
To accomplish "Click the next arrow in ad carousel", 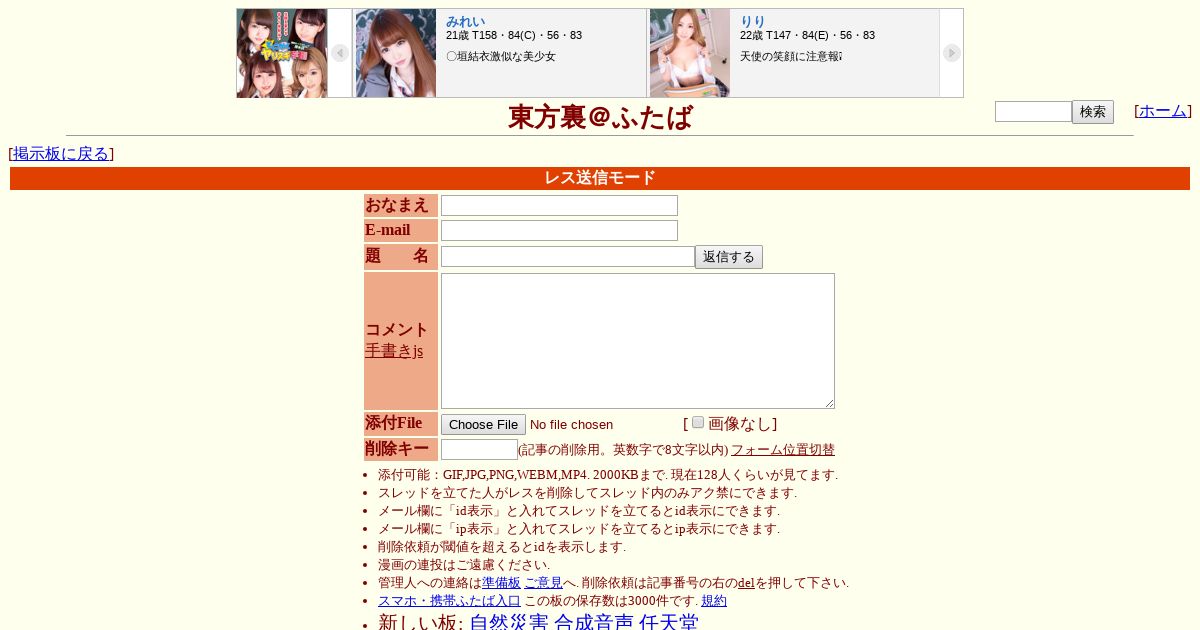I will (x=951, y=53).
